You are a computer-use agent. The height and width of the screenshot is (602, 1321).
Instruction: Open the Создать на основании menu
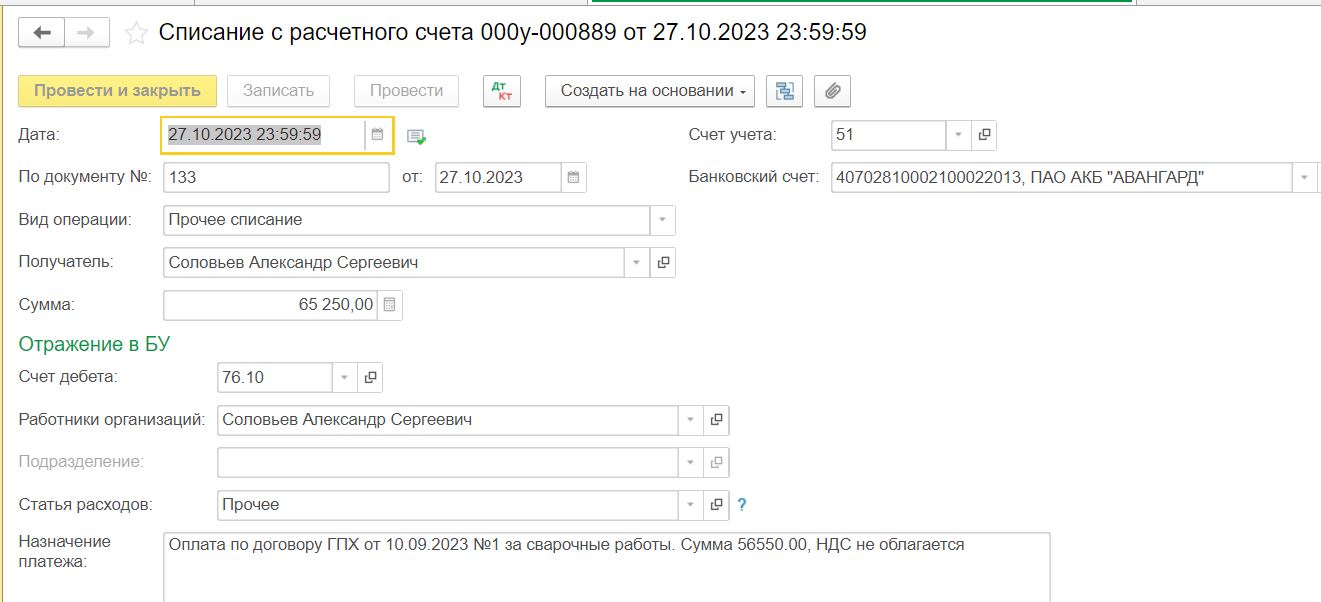click(649, 91)
